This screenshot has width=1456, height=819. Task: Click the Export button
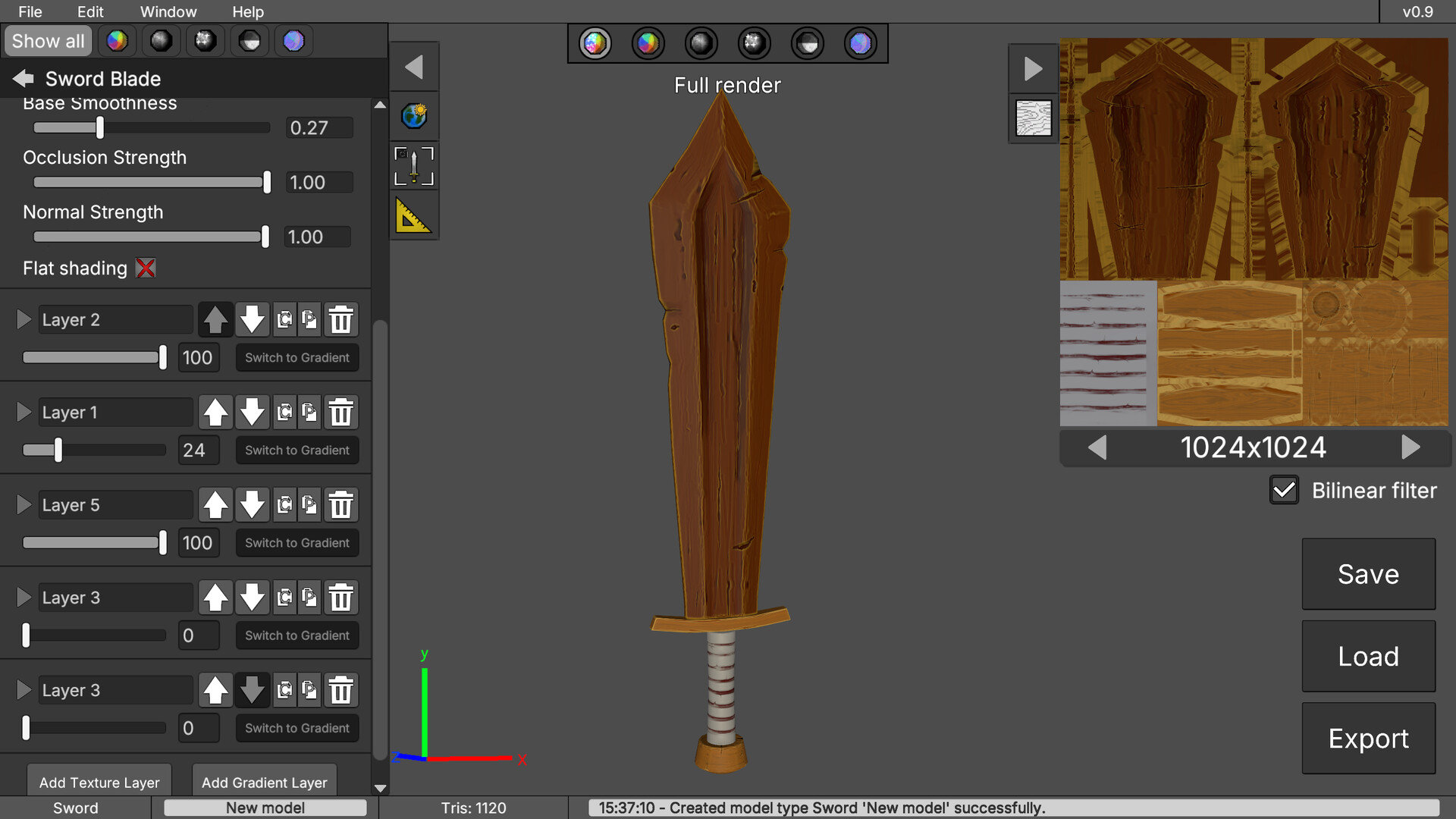[1368, 738]
